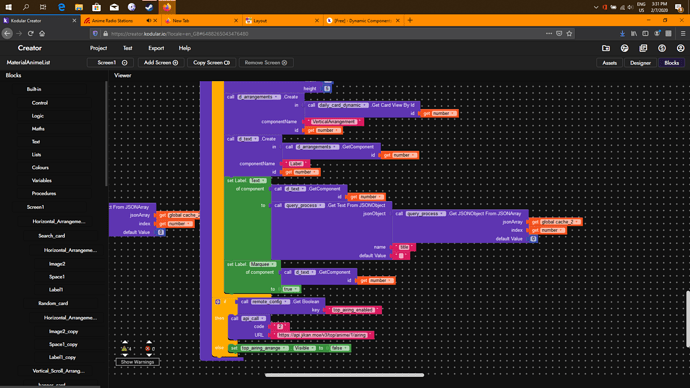
Task: Open the Visible property dropdown
Action: [x=304, y=348]
